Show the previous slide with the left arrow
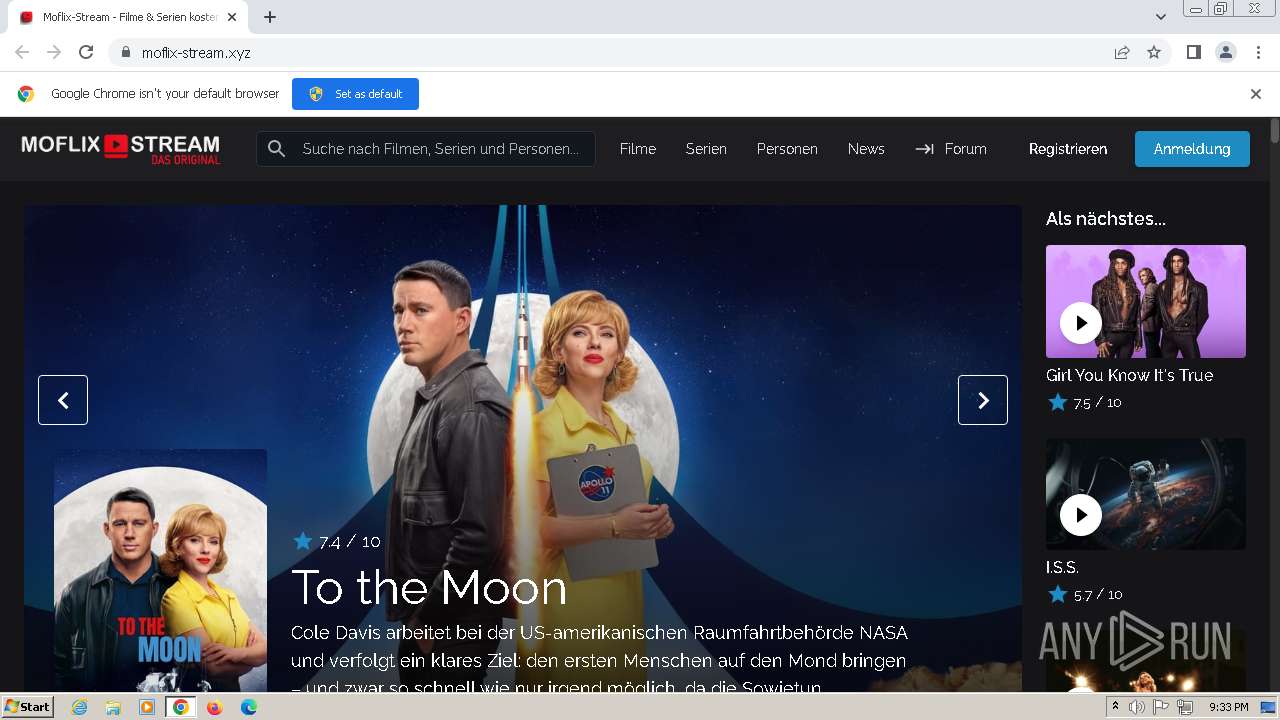 [63, 400]
